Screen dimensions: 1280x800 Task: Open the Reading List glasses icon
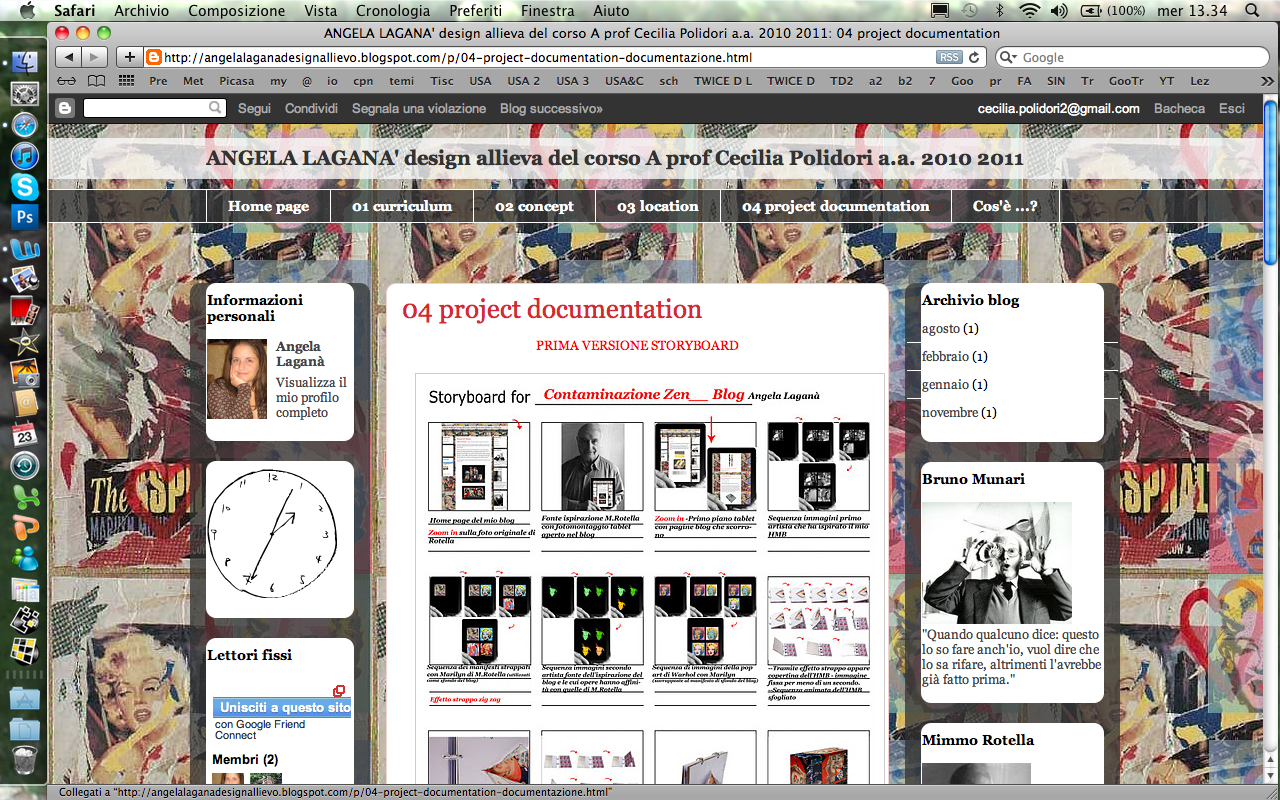point(66,81)
